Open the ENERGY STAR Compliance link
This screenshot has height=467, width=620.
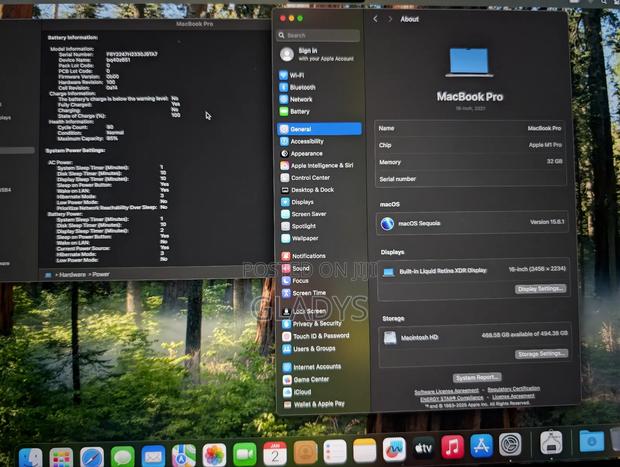(x=452, y=398)
